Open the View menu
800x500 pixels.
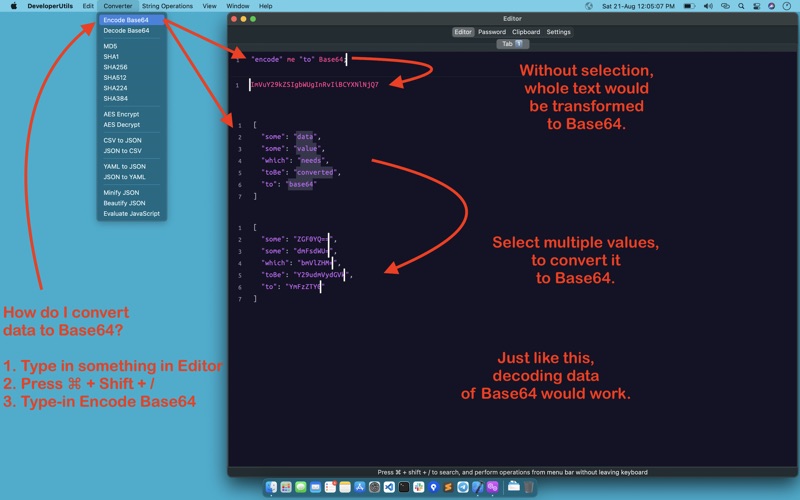(210, 6)
